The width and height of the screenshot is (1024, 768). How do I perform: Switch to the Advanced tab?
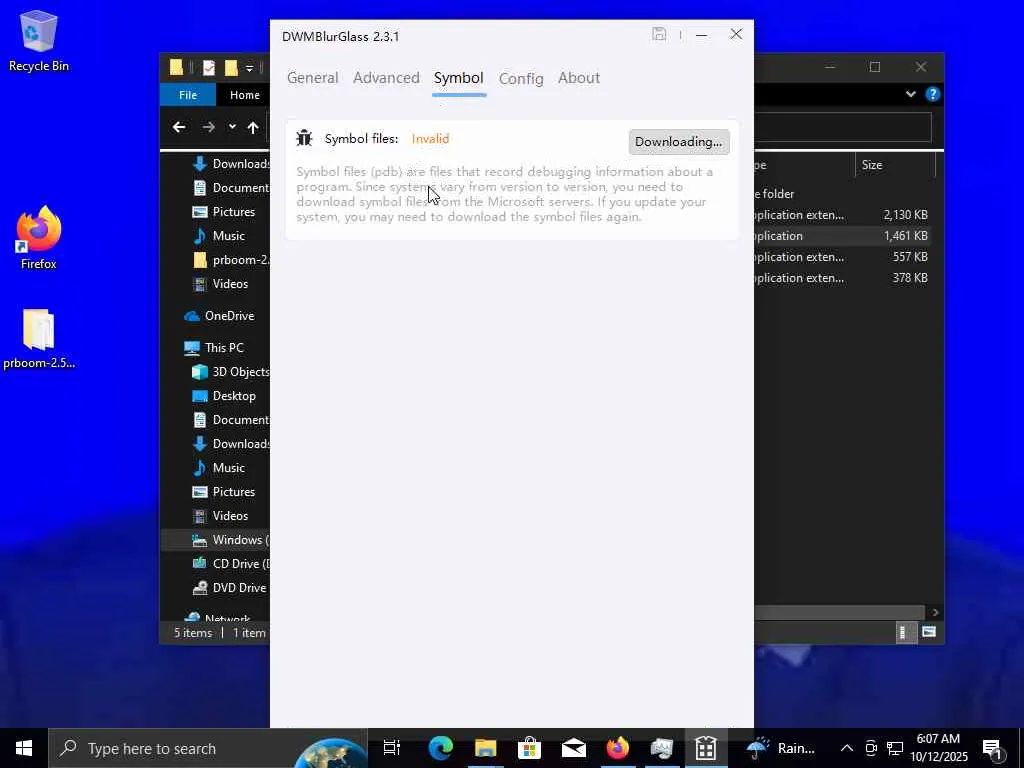[x=386, y=78]
